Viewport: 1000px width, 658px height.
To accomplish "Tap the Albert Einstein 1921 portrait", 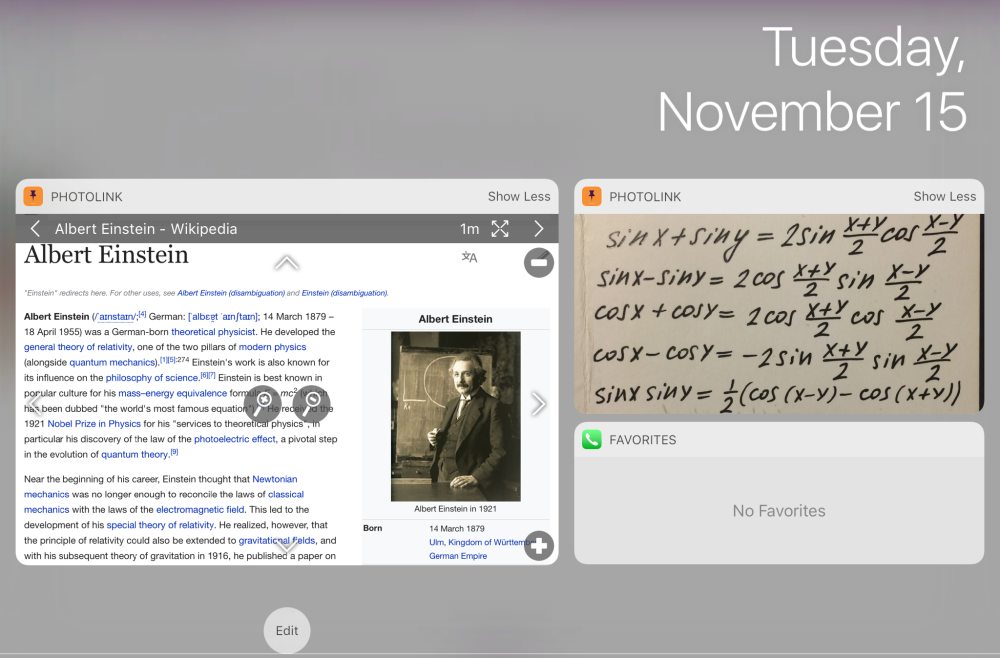I will click(455, 415).
